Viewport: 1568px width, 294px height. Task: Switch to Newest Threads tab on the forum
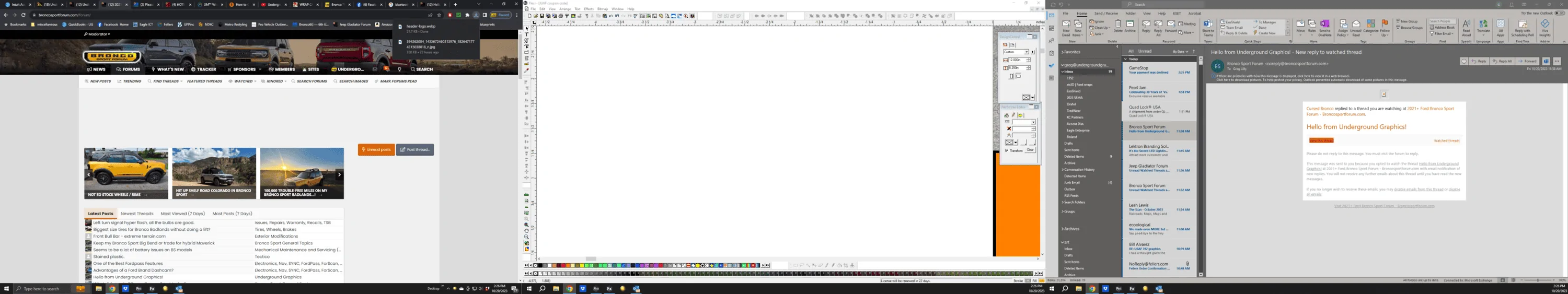click(x=137, y=214)
